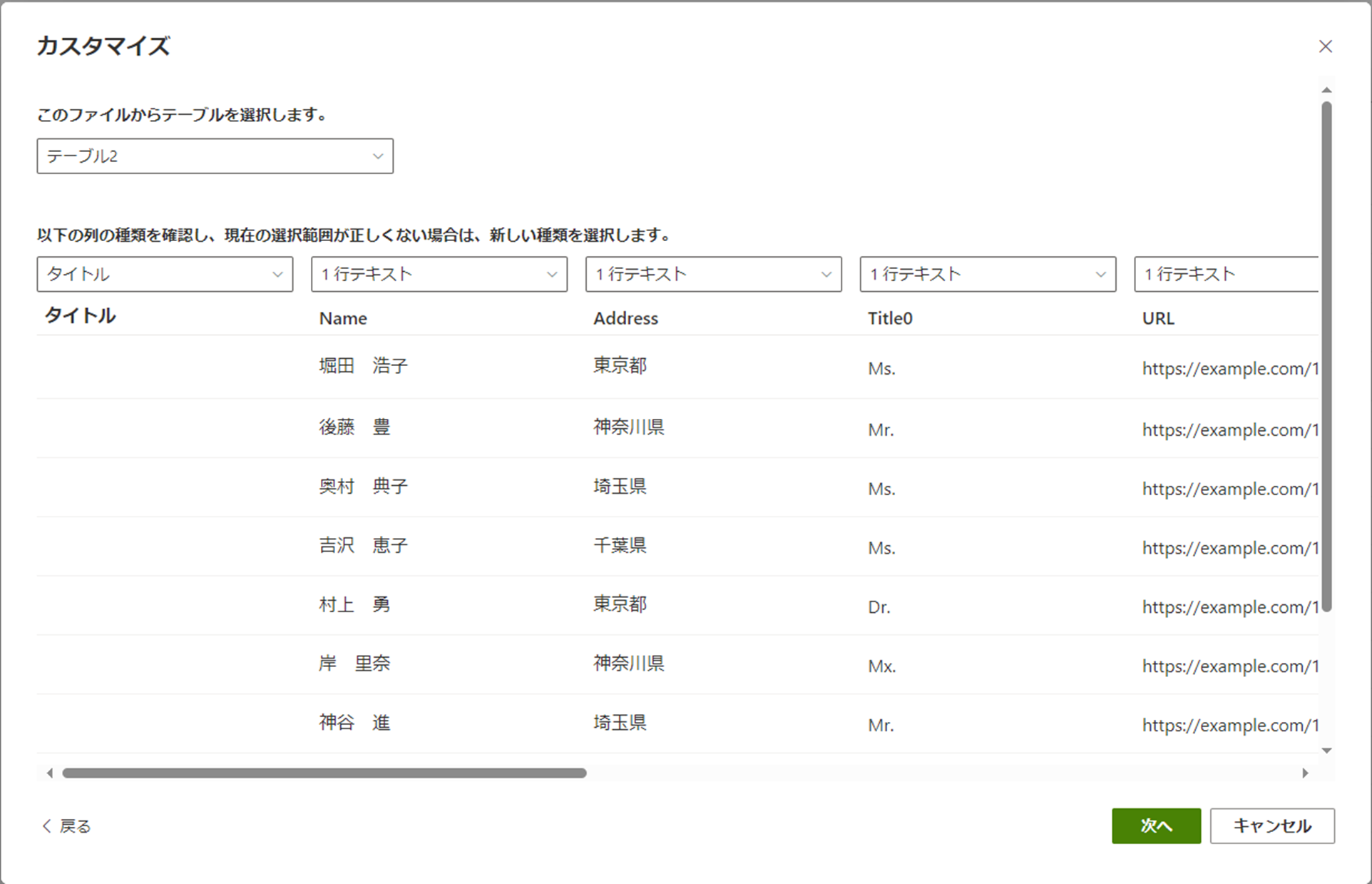Click the Address column header
The width and height of the screenshot is (1372, 884).
tap(625, 318)
